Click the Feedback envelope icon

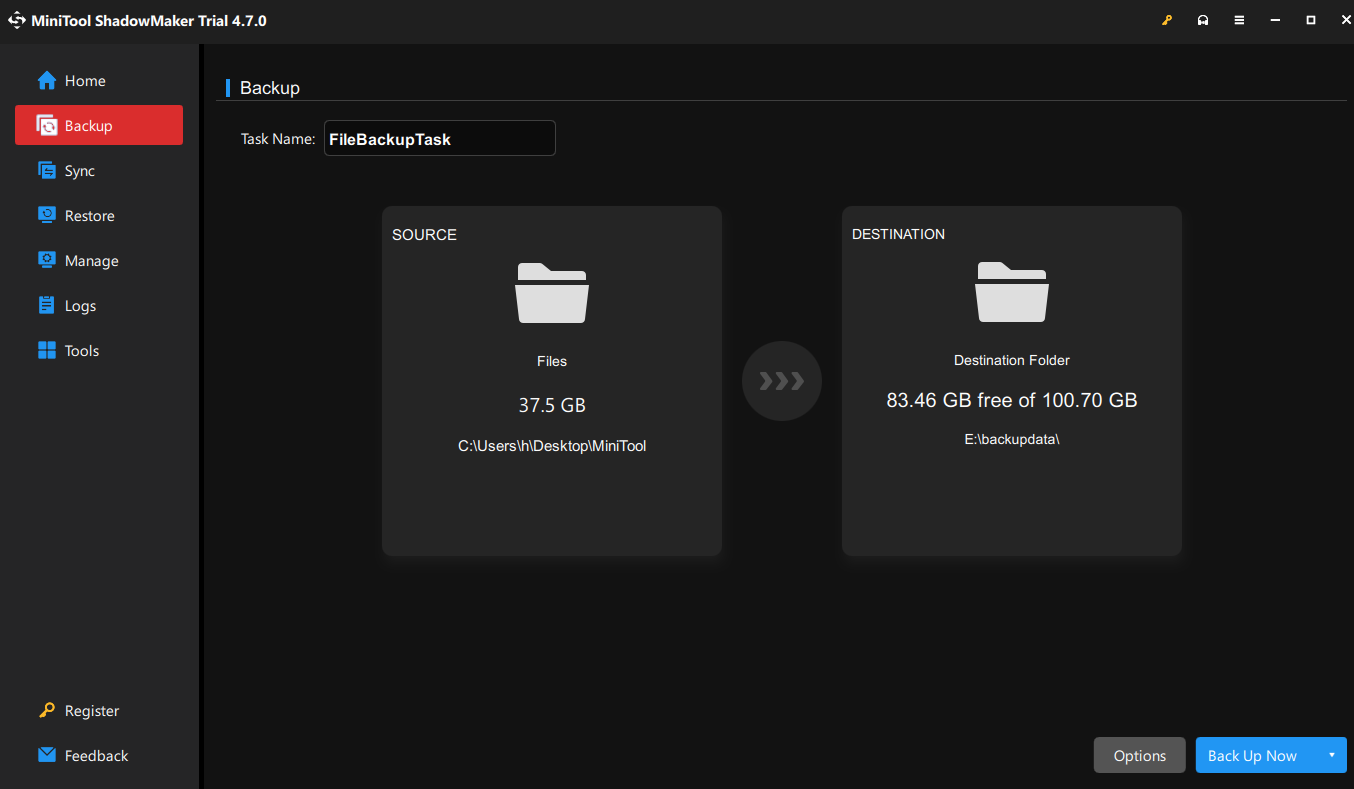[x=47, y=756]
